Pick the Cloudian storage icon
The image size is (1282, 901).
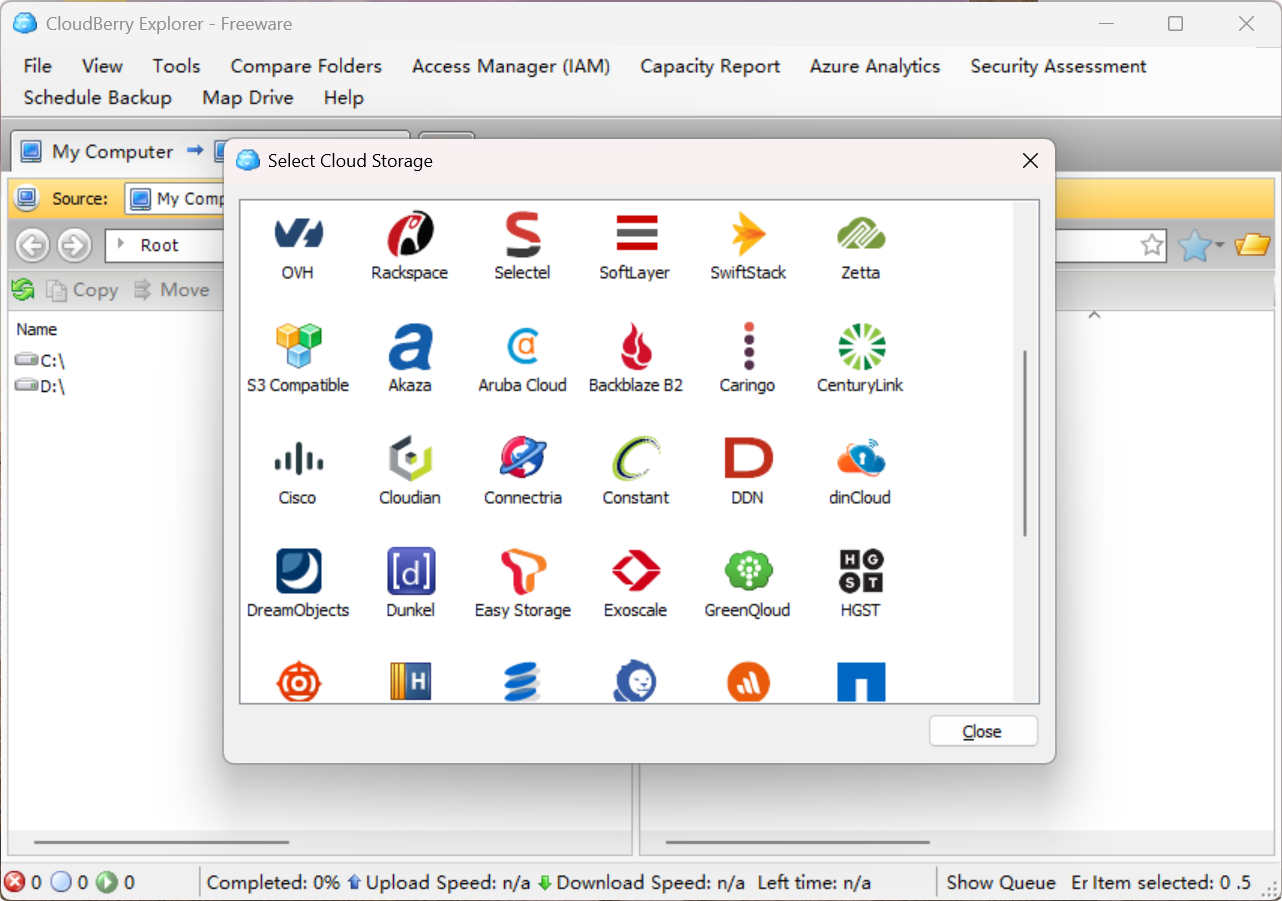[x=409, y=460]
